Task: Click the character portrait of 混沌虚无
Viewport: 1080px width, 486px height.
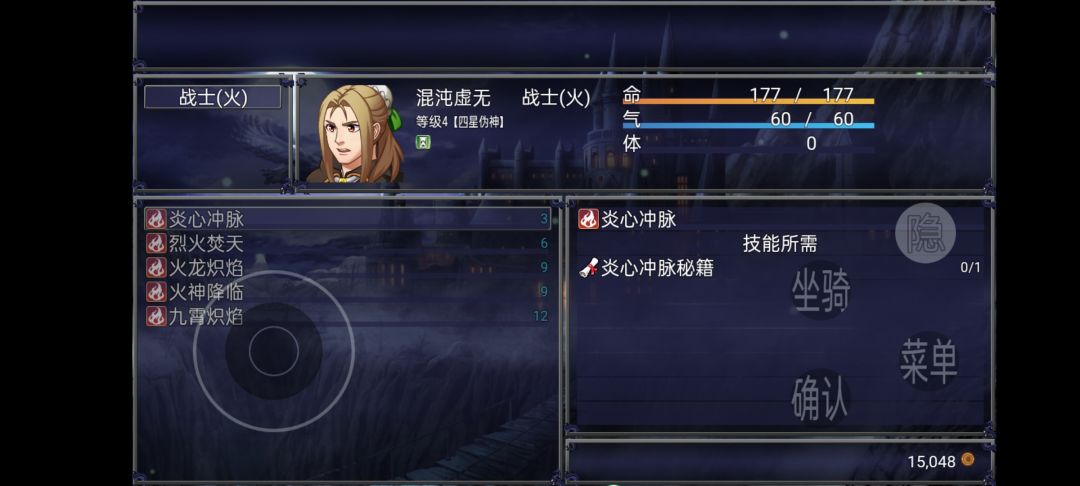Action: pos(353,134)
